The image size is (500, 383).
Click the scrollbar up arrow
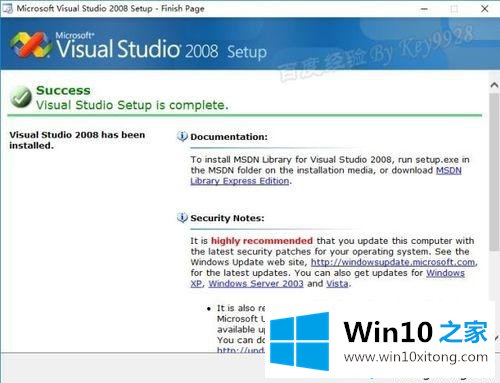point(494,85)
